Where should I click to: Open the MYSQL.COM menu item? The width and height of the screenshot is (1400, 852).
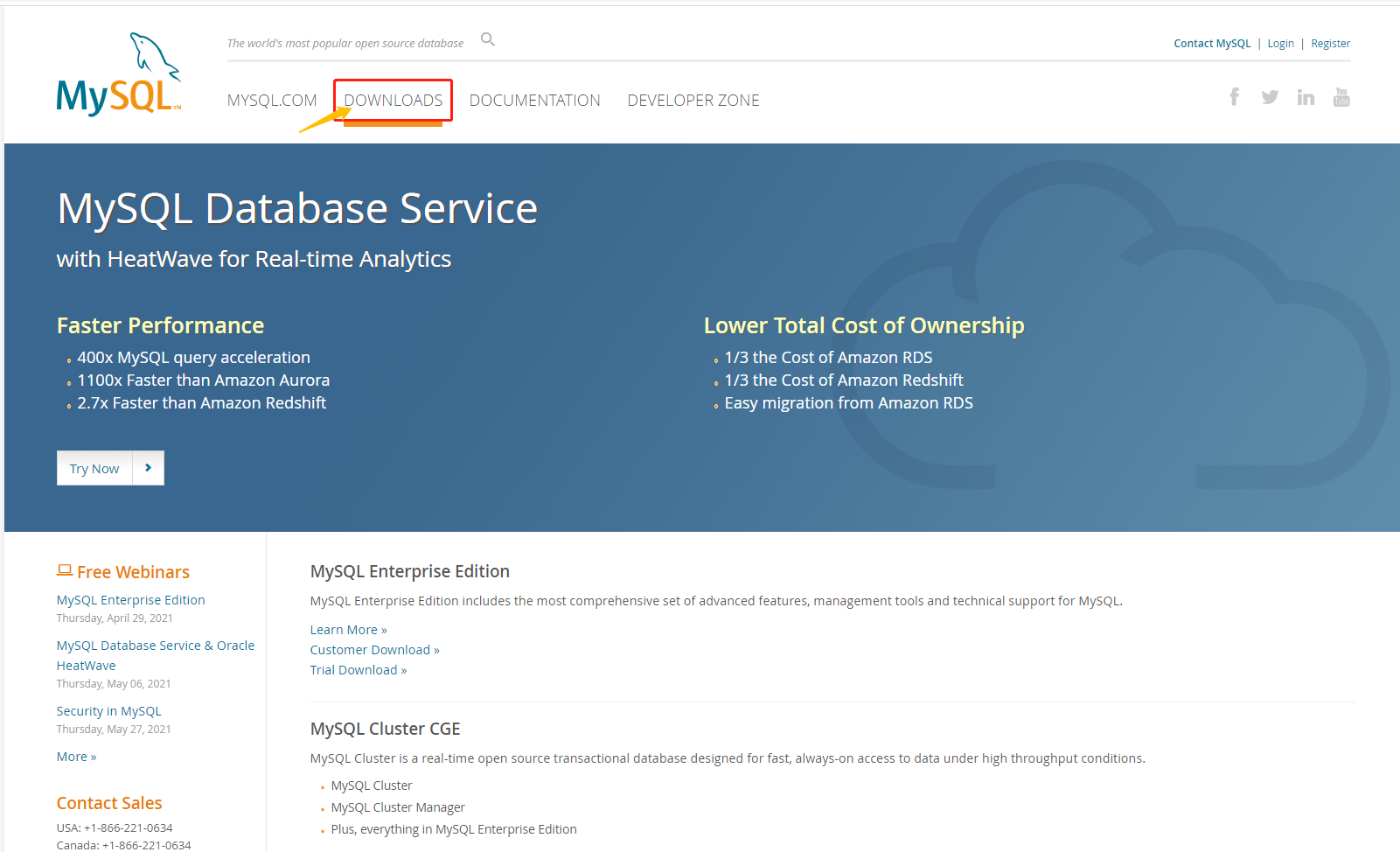272,101
